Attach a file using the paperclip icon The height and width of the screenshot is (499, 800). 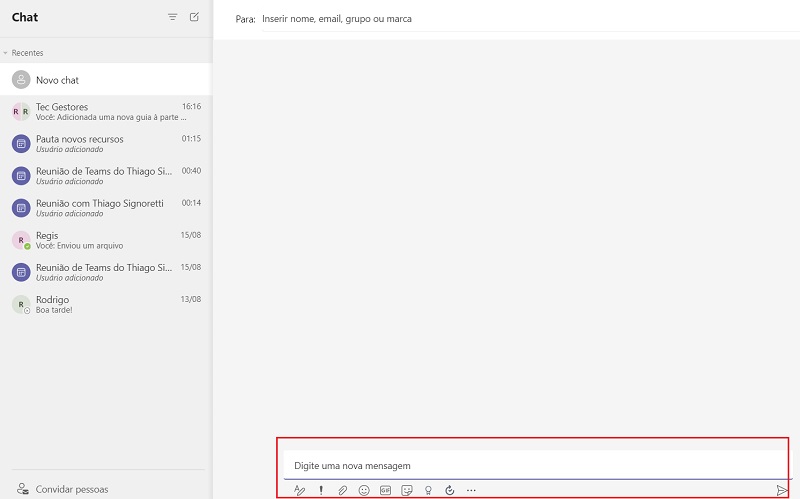click(342, 490)
